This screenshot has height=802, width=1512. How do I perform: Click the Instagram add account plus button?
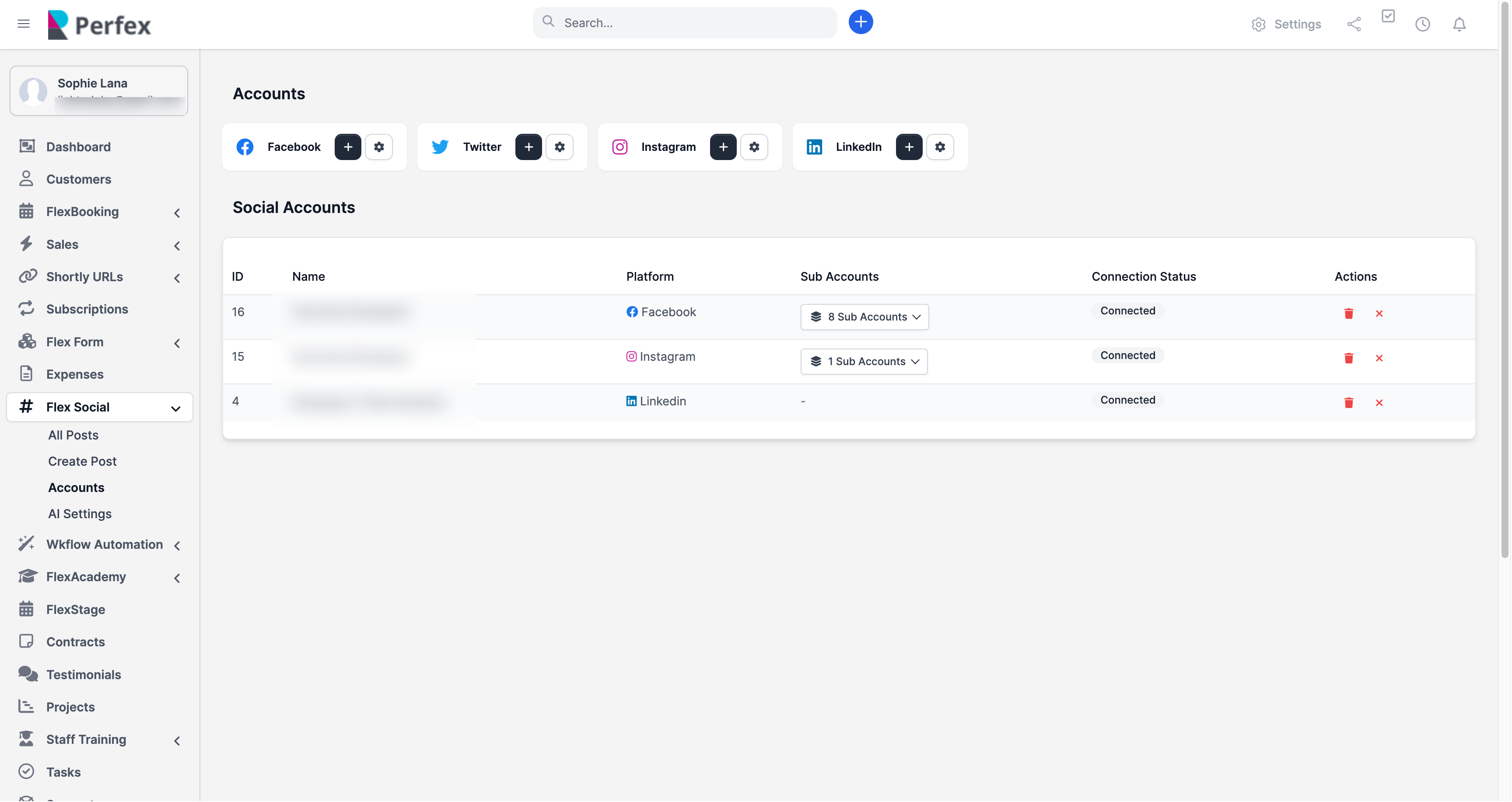(x=723, y=146)
